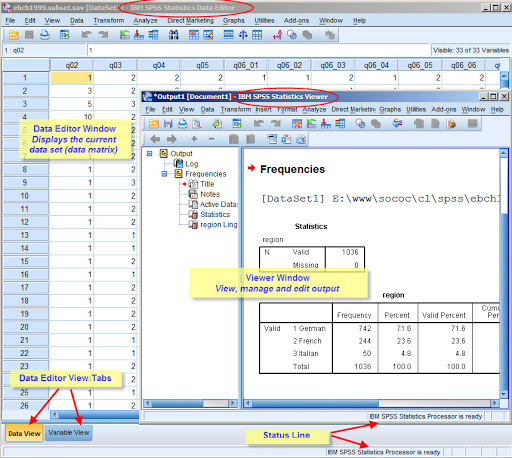512x458 pixels.
Task: Click the outline pane horizontal scrollbar
Action: pyautogui.click(x=190, y=404)
